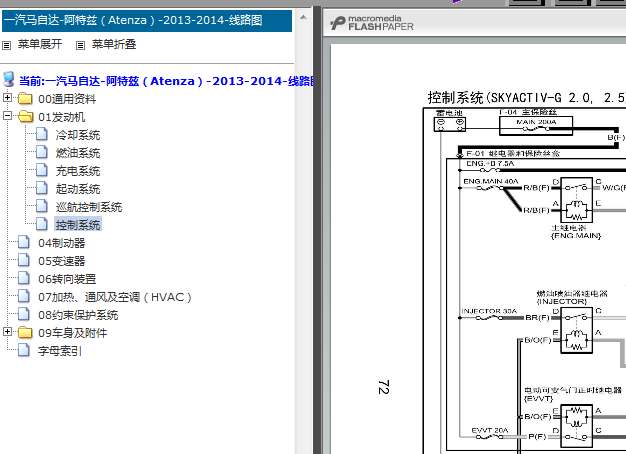
Task: Select the 01发动机 tree entry
Action: click(x=61, y=117)
